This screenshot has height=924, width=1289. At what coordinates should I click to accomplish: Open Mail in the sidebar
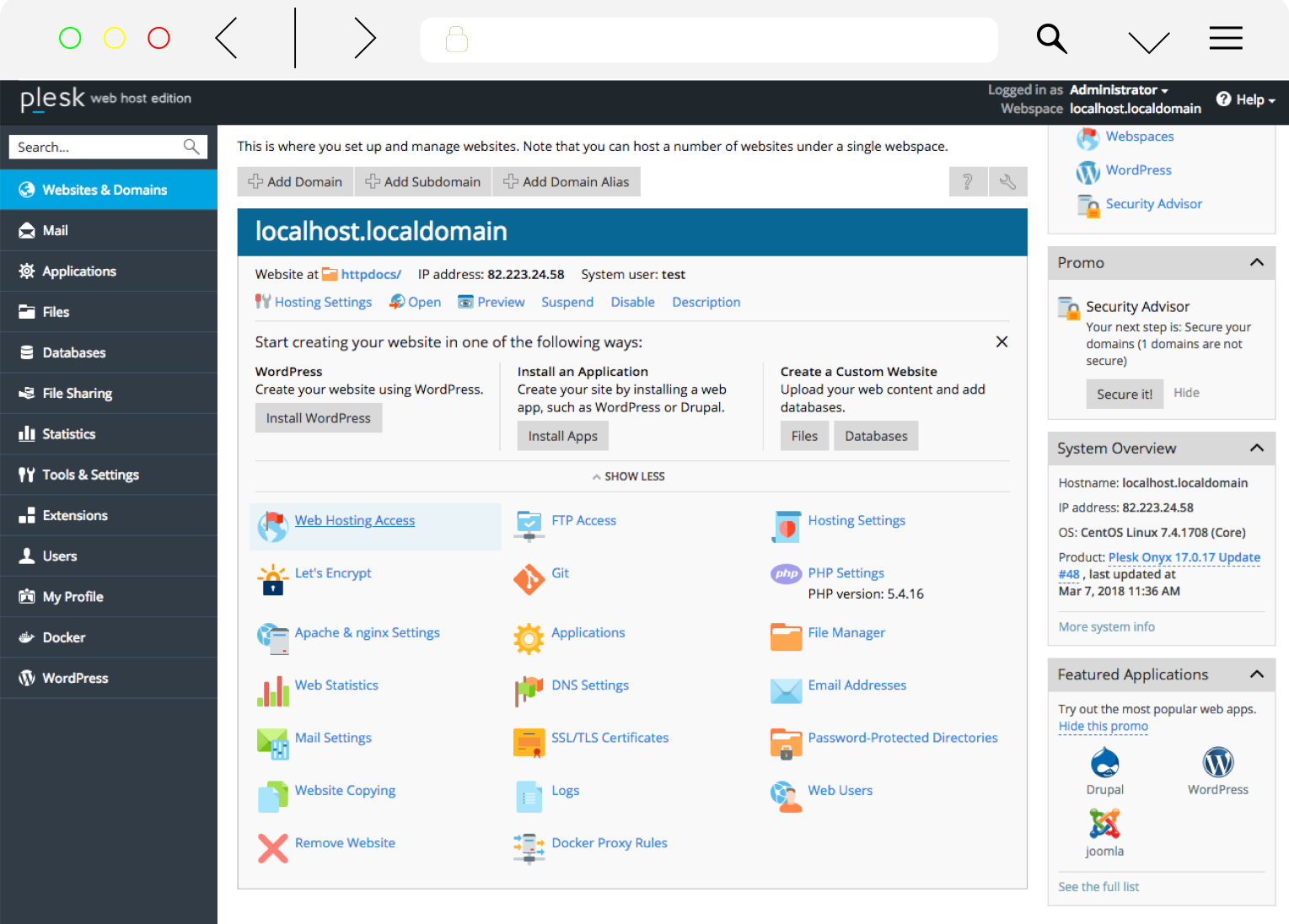[x=109, y=230]
